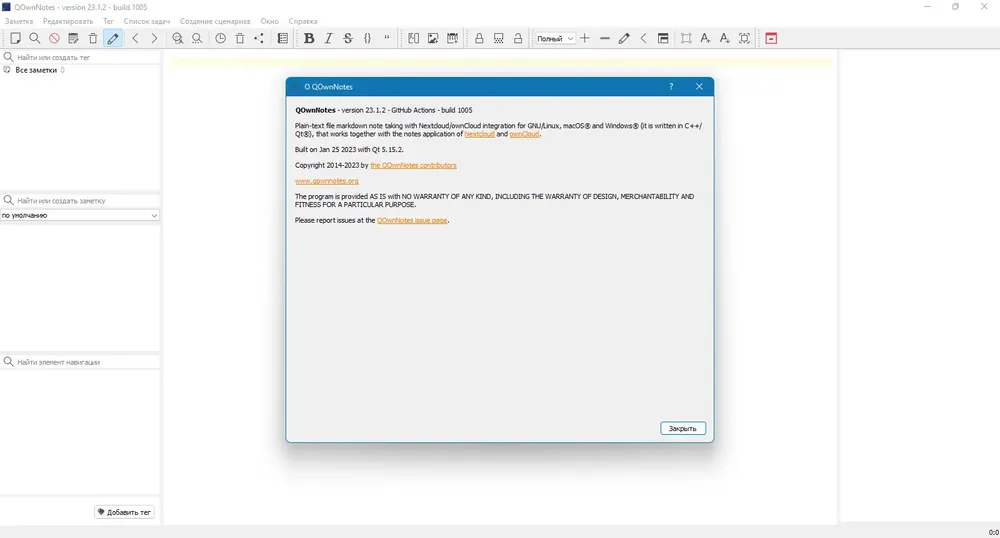Expand the 'Все заметки' tree item

pyautogui.click(x=36, y=70)
